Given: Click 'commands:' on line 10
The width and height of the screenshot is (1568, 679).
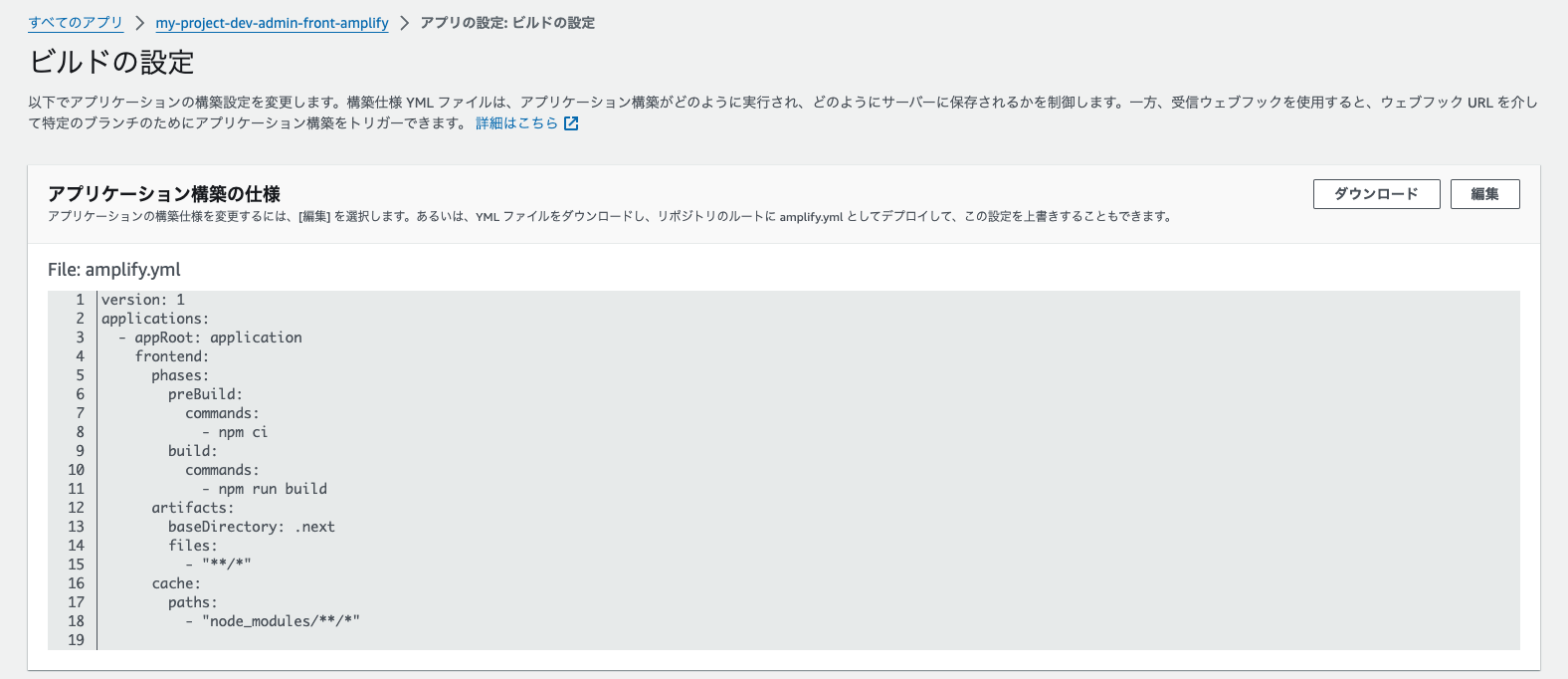Looking at the screenshot, I should point(222,470).
